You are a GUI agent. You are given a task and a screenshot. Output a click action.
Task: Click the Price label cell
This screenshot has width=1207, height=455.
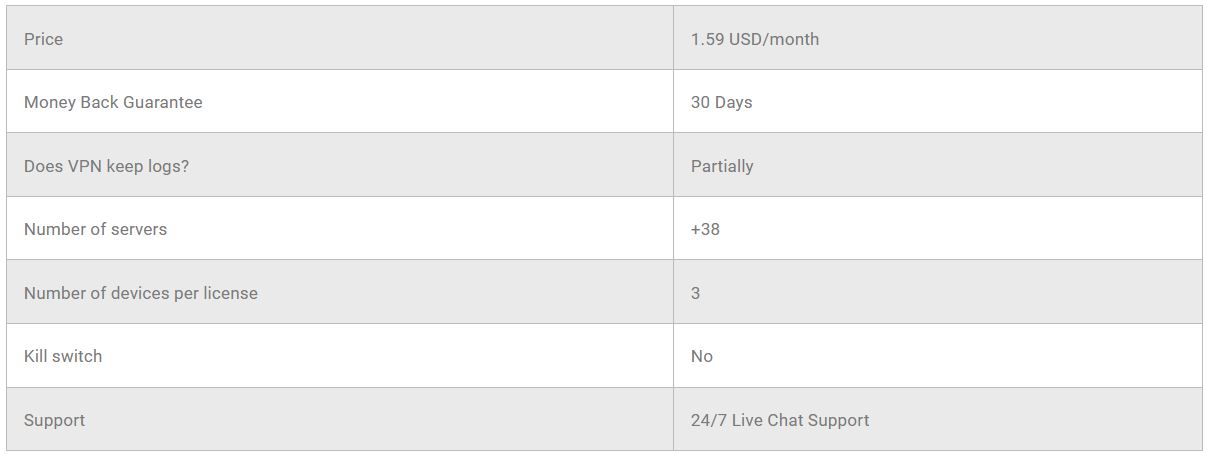44,39
